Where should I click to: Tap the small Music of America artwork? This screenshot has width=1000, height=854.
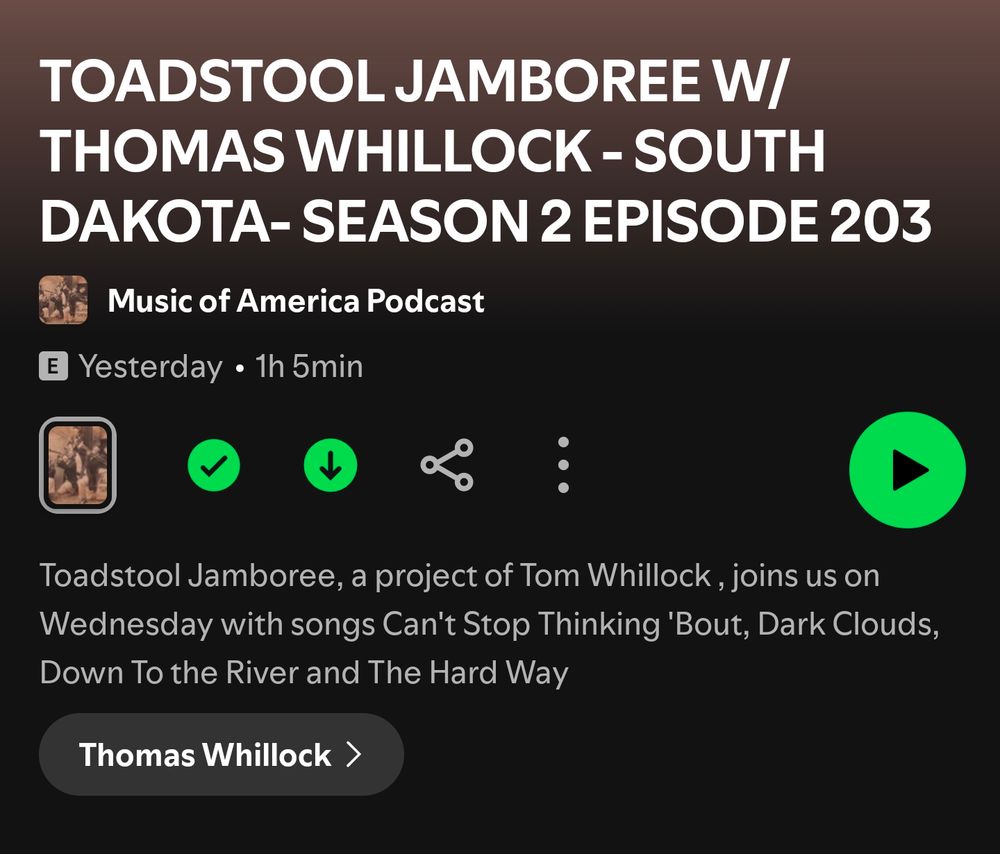click(63, 300)
